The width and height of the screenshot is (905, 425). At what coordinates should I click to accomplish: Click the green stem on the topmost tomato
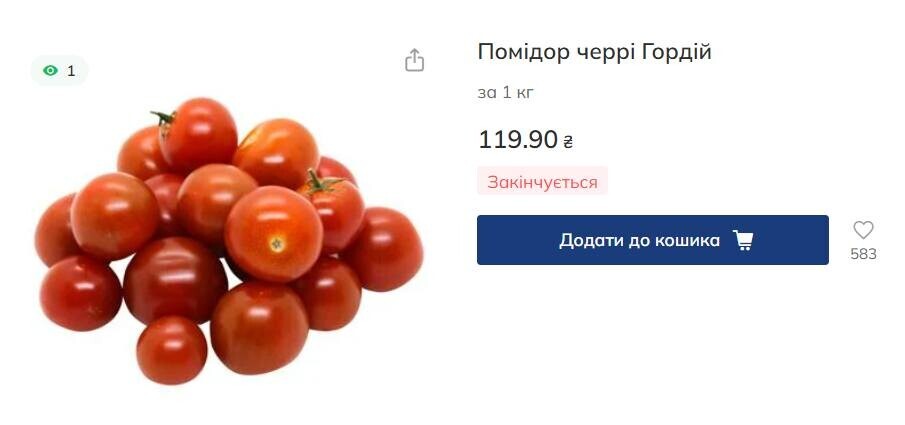tap(163, 118)
